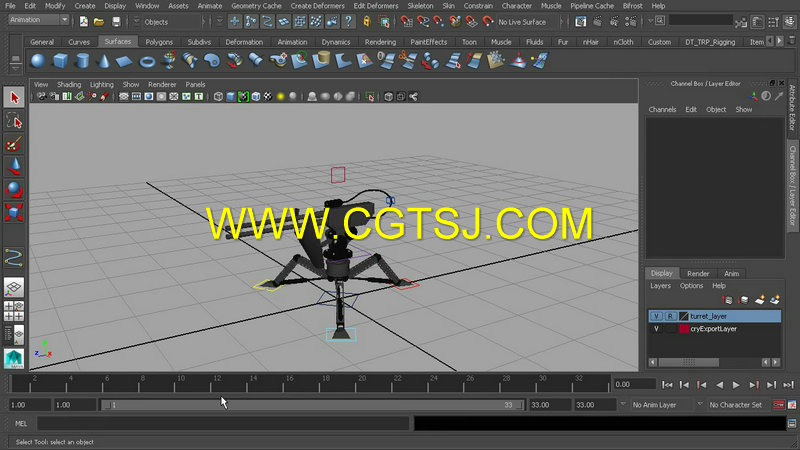This screenshot has width=800, height=450.
Task: Open the Layers menu in Layer Editor
Action: [x=660, y=286]
